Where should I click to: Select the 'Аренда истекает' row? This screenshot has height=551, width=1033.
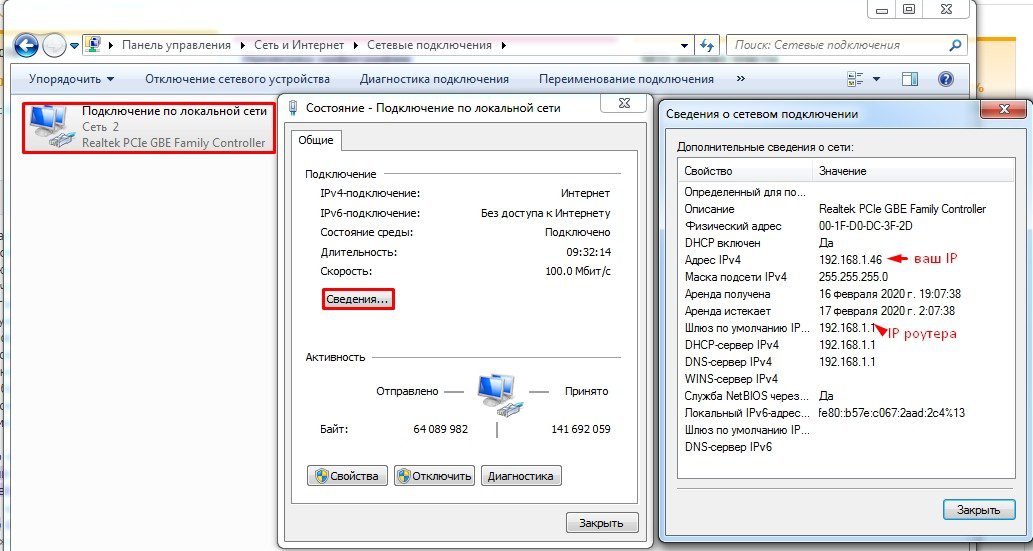[x=846, y=311]
